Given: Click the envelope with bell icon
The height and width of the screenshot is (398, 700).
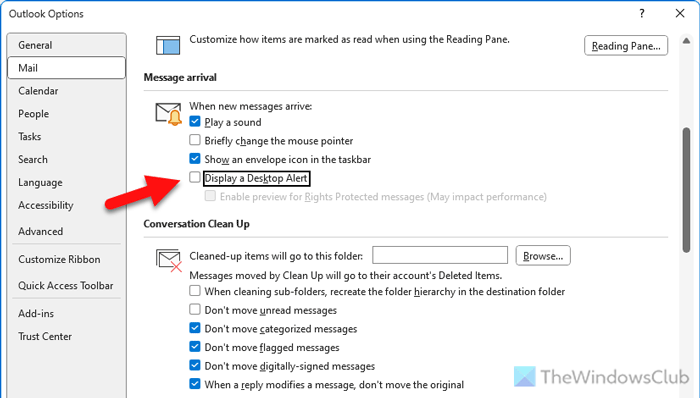Looking at the screenshot, I should 168,114.
